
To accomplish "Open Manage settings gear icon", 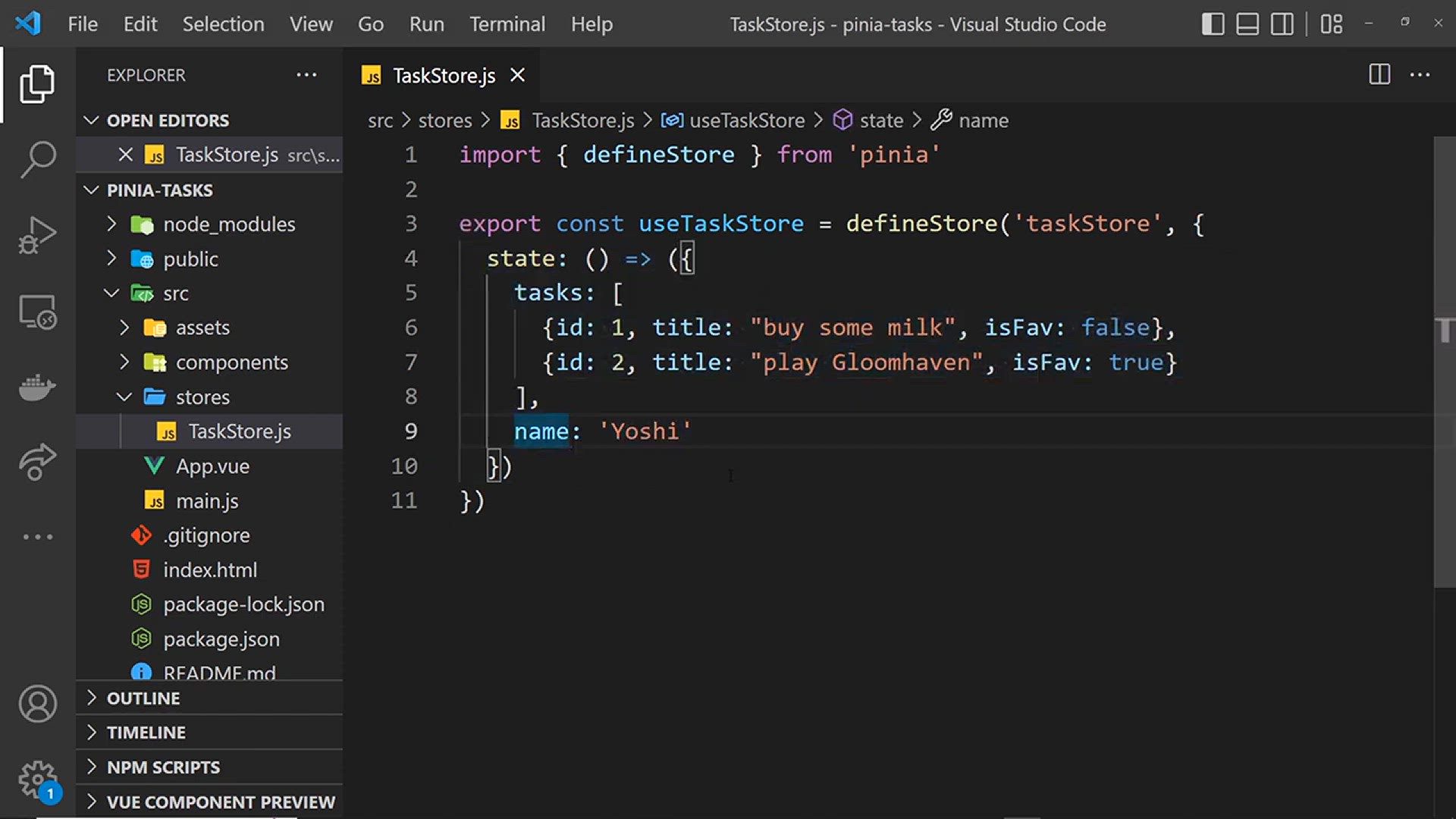I will tap(37, 780).
